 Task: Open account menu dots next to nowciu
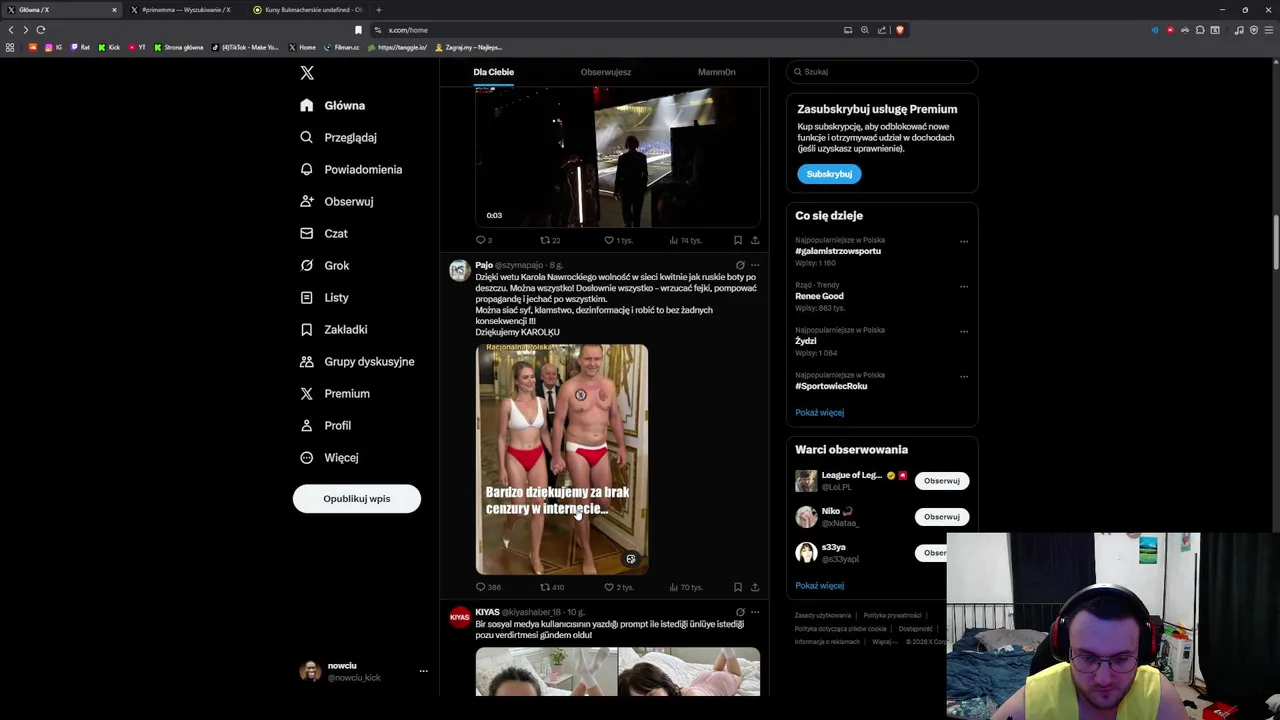tap(423, 671)
